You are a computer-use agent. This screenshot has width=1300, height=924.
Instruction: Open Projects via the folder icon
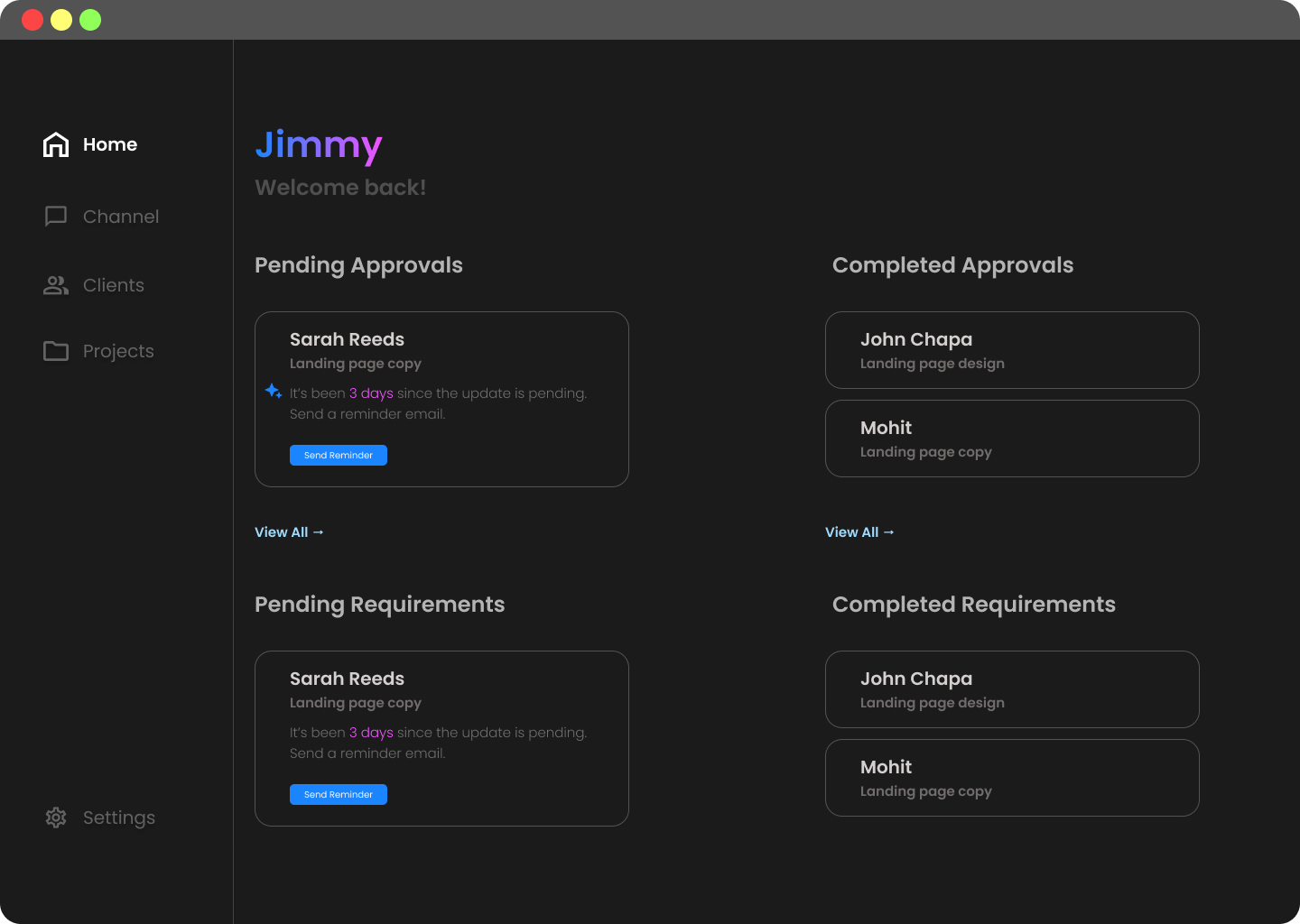point(55,351)
